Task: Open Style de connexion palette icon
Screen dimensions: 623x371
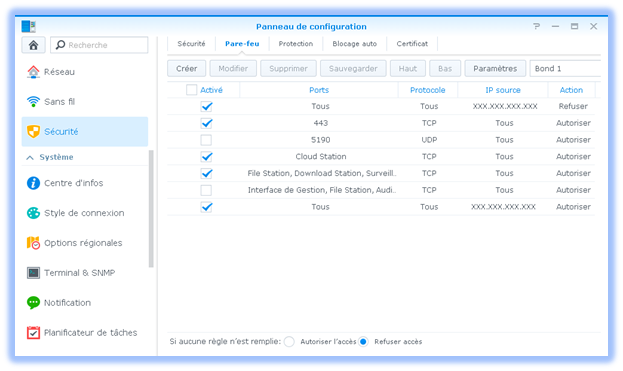Action: [33, 213]
